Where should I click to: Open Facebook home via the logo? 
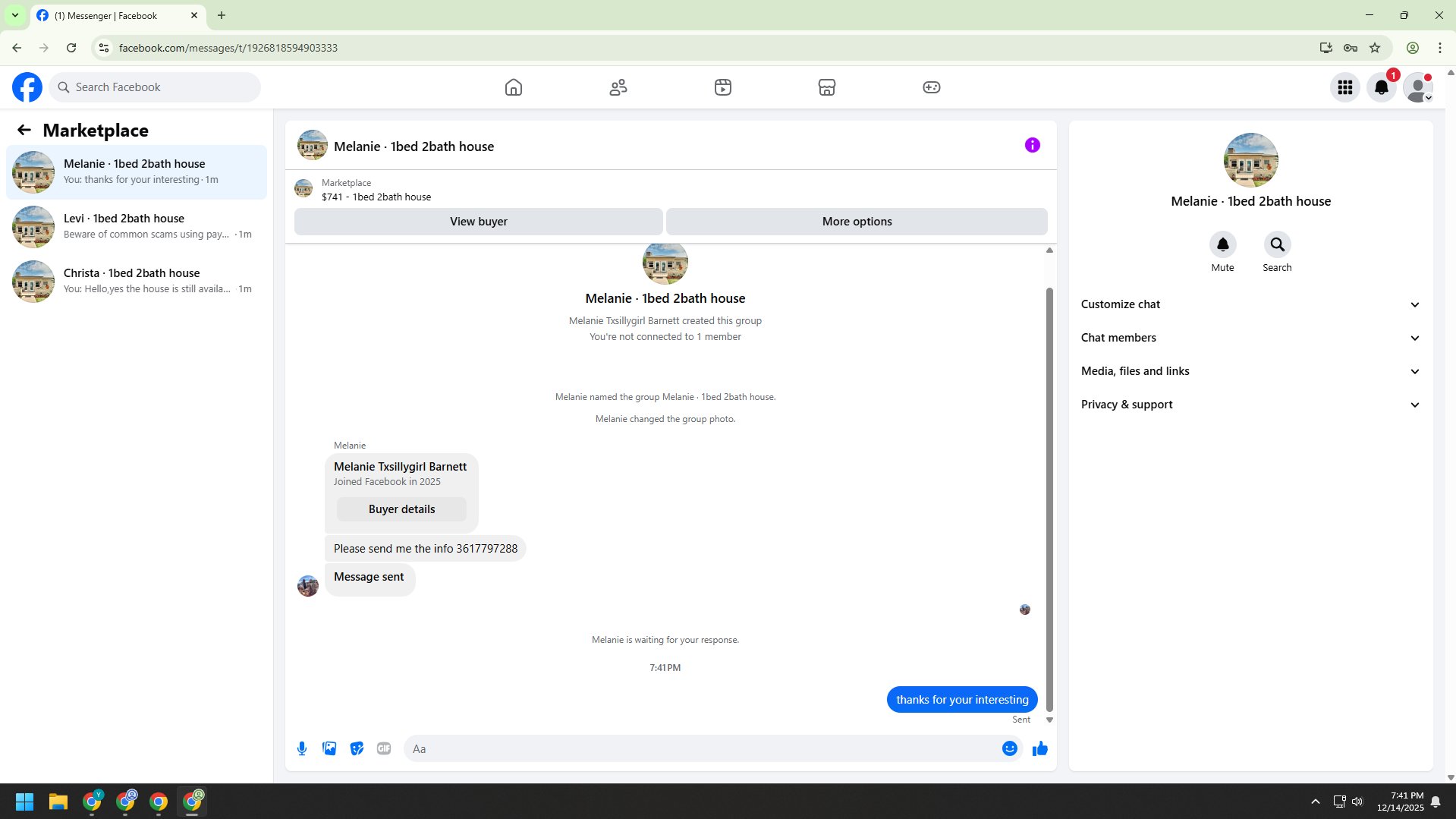(x=27, y=87)
